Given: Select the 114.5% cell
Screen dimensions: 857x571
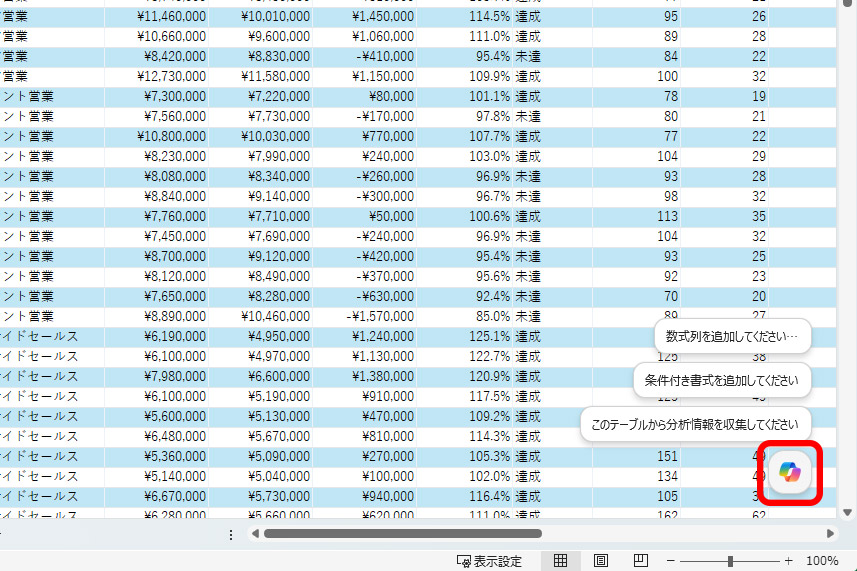Looking at the screenshot, I should [x=465, y=16].
